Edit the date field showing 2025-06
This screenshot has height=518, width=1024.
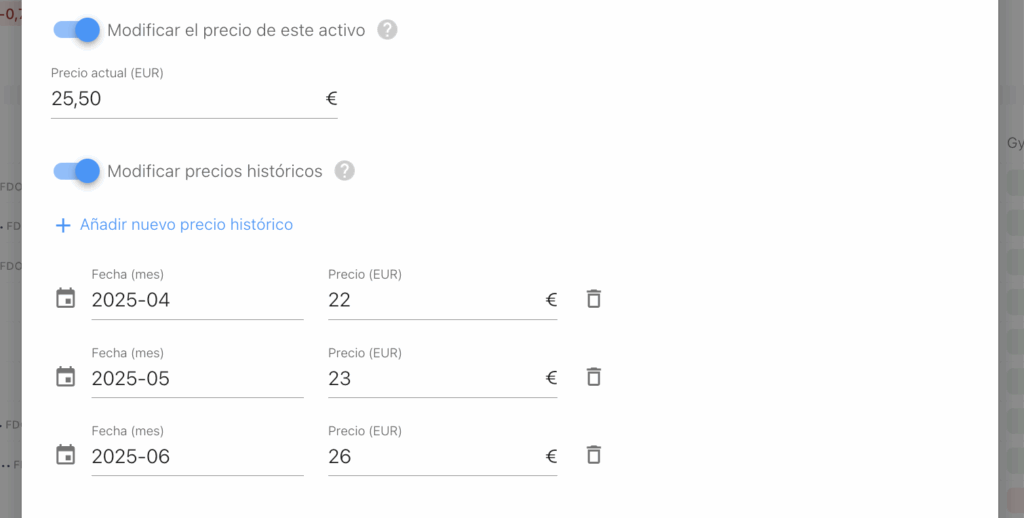[x=196, y=456]
